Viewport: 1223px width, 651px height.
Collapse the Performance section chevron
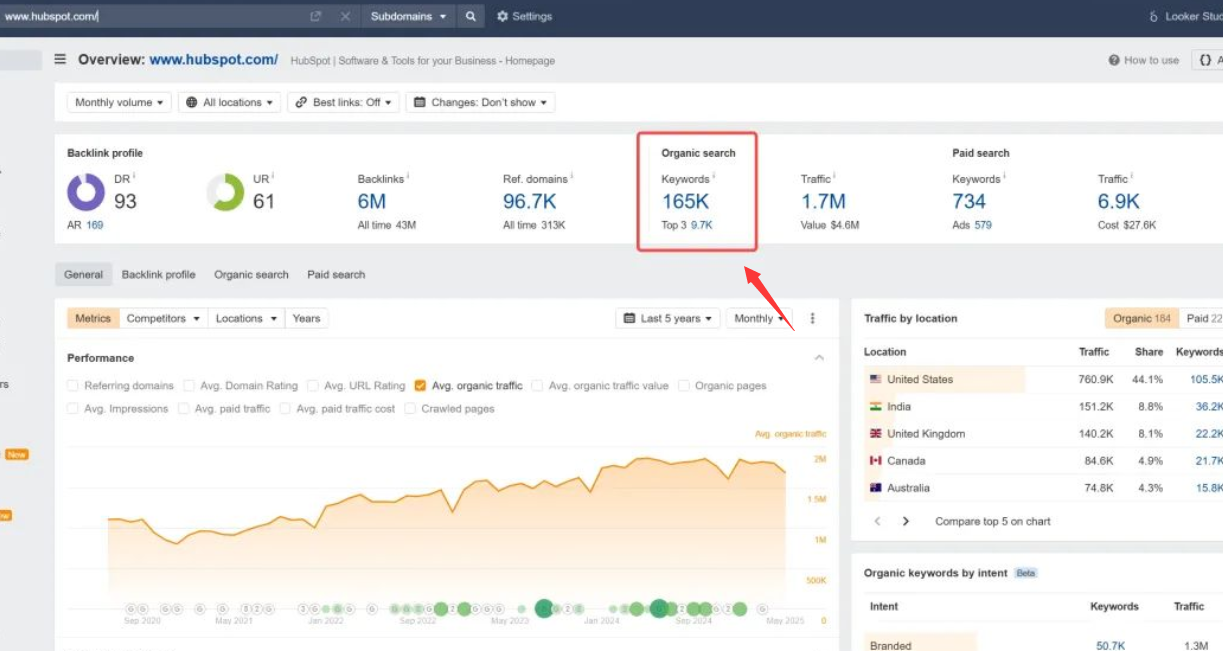(x=819, y=358)
